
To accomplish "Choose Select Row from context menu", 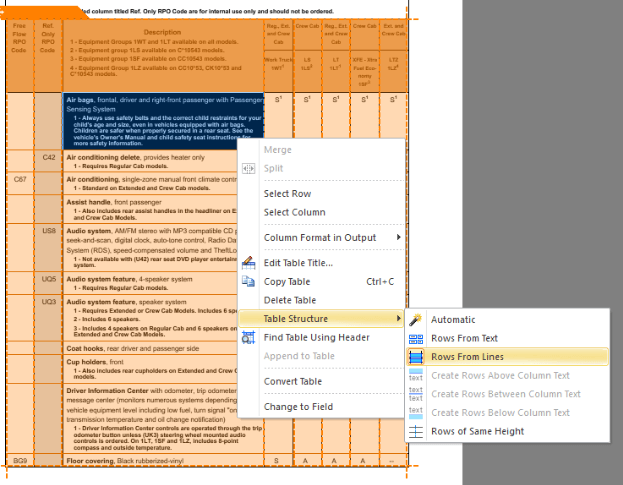I will click(287, 194).
